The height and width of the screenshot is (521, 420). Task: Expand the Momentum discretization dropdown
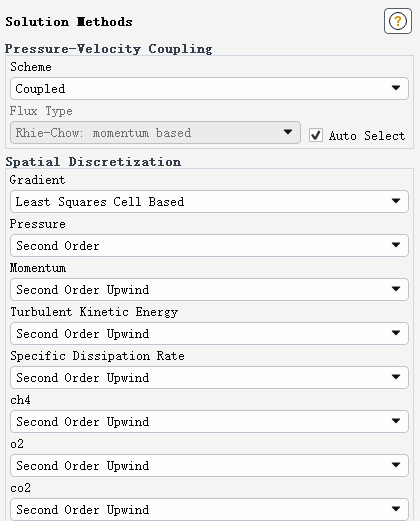point(209,289)
